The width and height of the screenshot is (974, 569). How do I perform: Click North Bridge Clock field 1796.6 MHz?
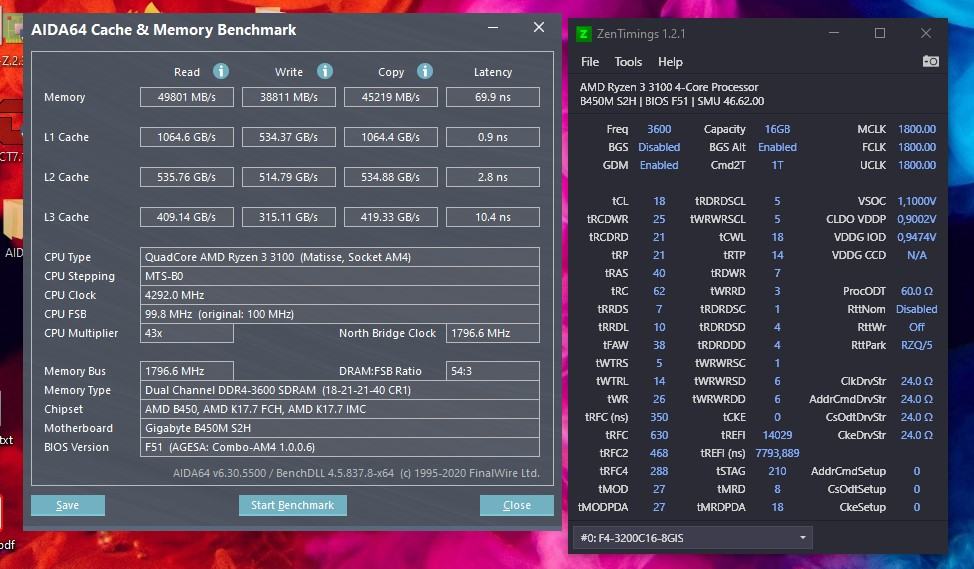click(493, 333)
